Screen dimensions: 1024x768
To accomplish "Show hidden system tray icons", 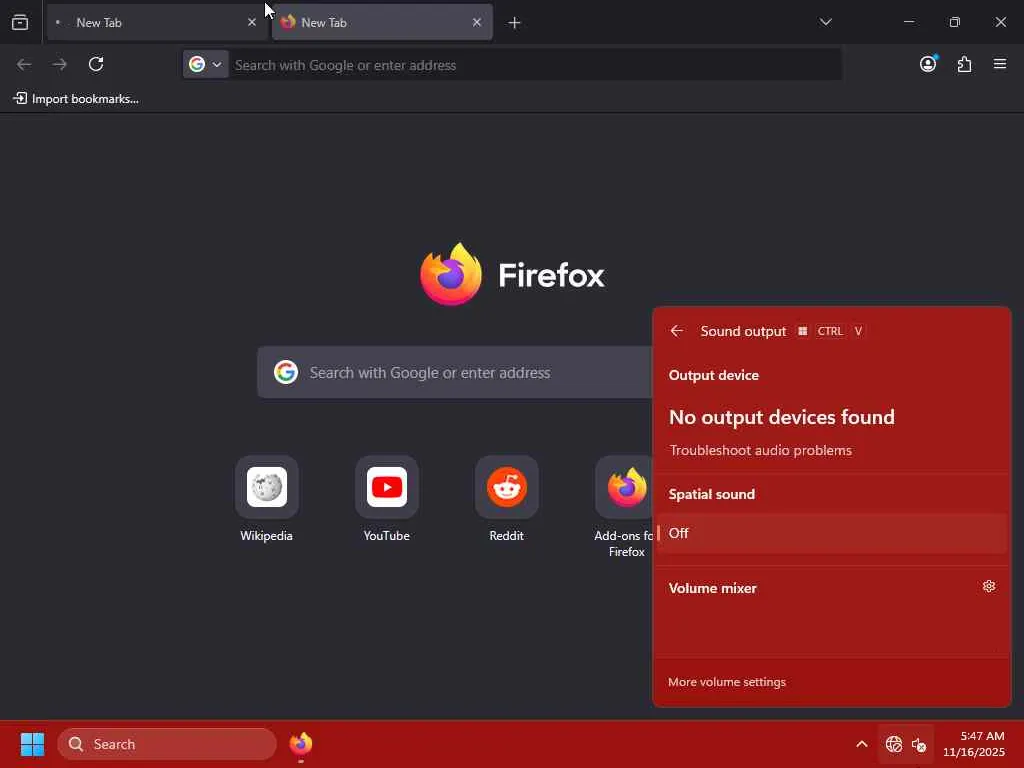I will (862, 744).
